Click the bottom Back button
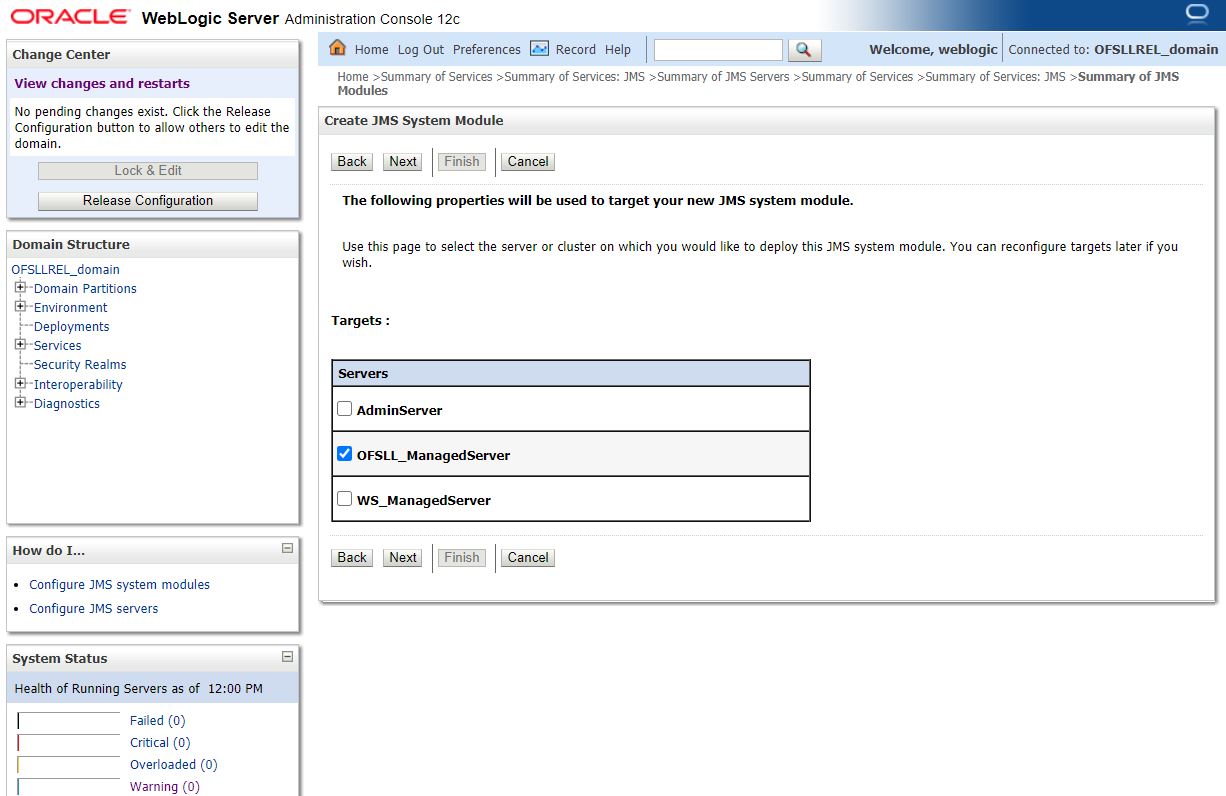Image resolution: width=1226 pixels, height=796 pixels. (352, 557)
